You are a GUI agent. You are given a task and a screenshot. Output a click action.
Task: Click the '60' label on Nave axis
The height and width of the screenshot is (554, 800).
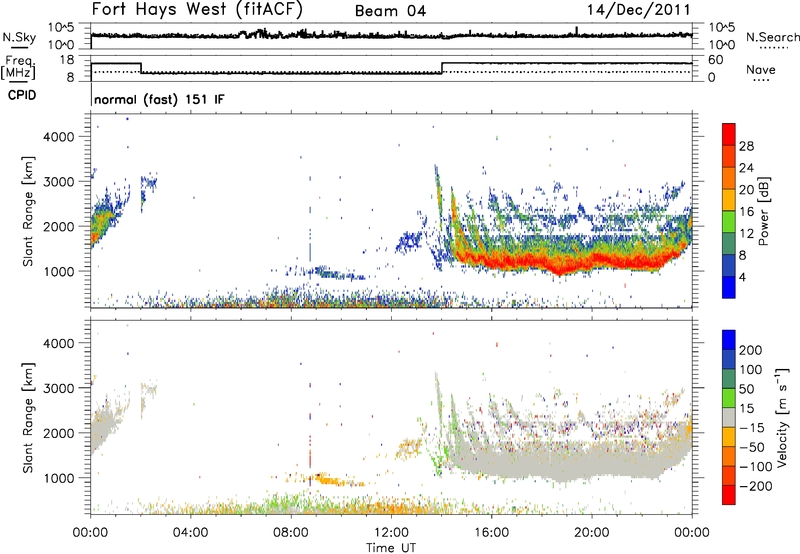[x=715, y=60]
